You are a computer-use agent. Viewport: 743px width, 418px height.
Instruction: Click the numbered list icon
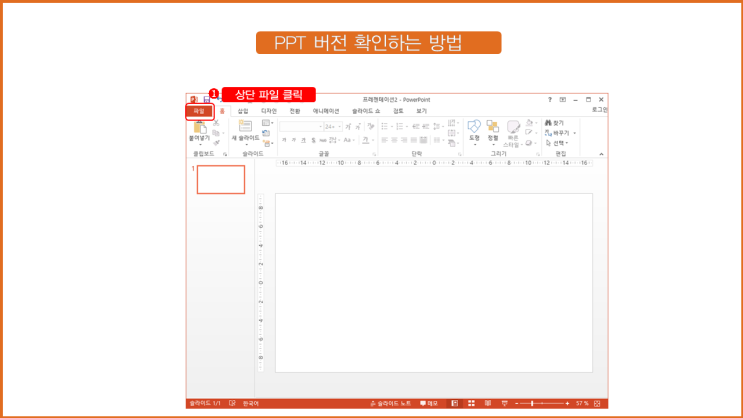tap(399, 127)
